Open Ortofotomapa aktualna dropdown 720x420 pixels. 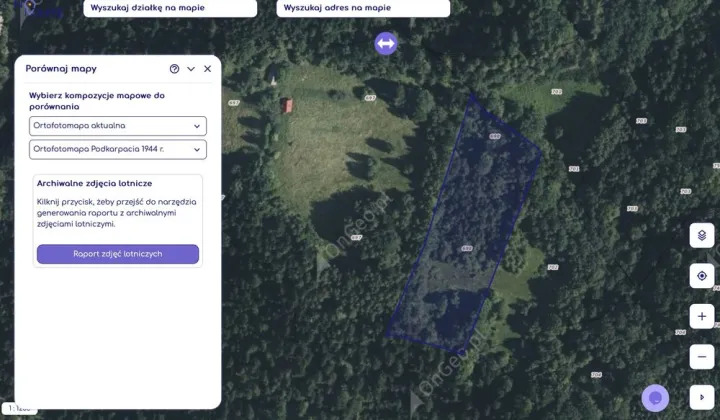[x=118, y=126]
